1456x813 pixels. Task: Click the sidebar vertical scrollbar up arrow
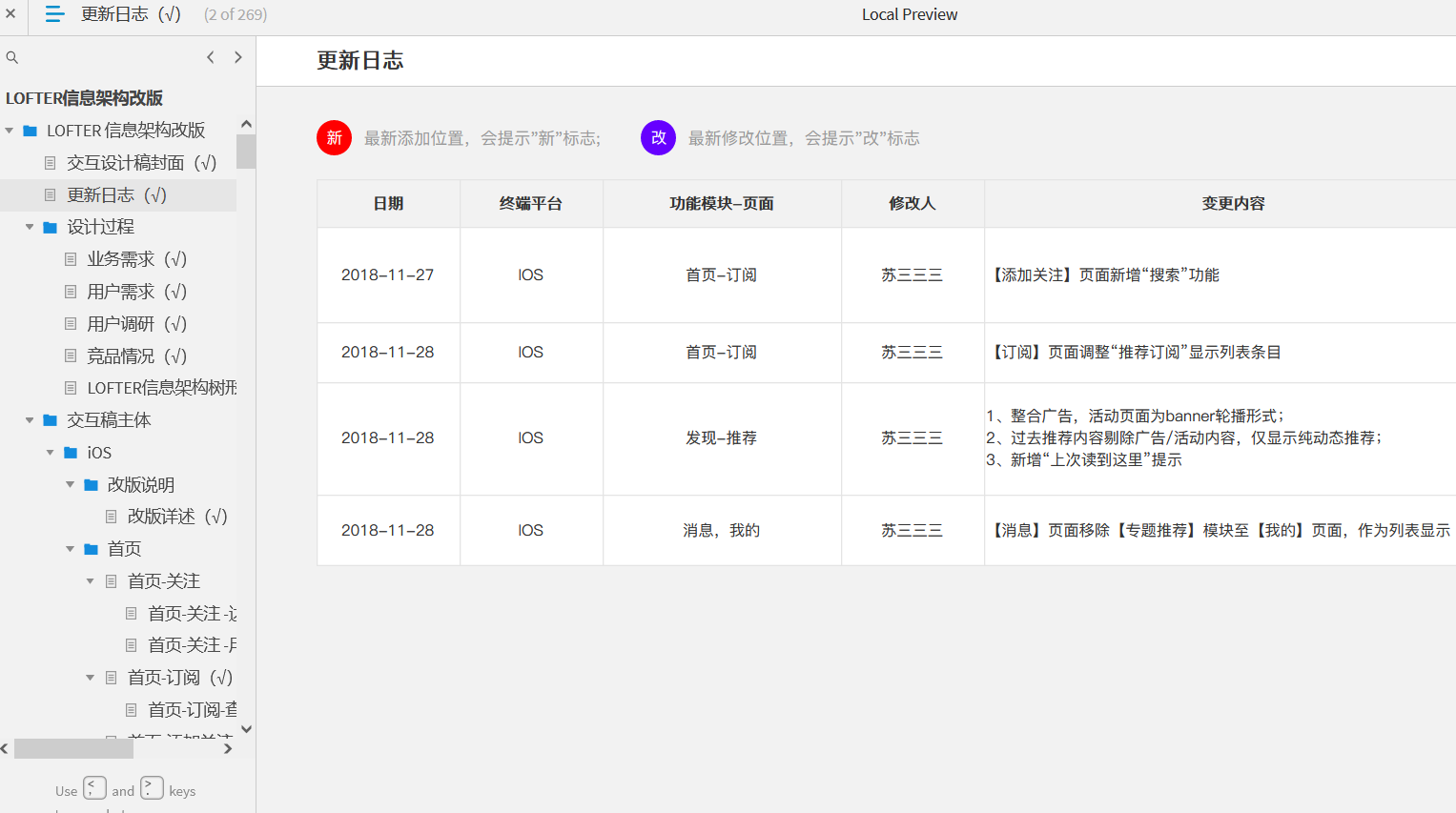point(246,124)
